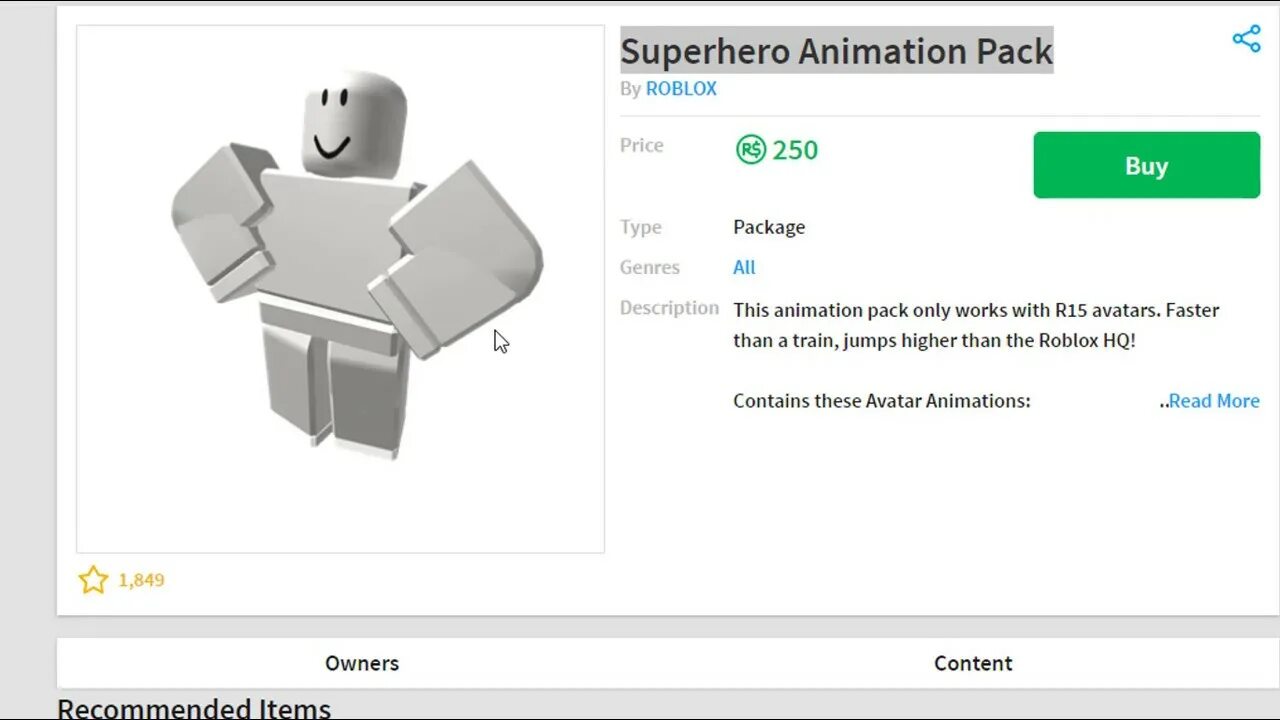Image resolution: width=1280 pixels, height=720 pixels.
Task: Click the Type label
Action: click(x=640, y=227)
